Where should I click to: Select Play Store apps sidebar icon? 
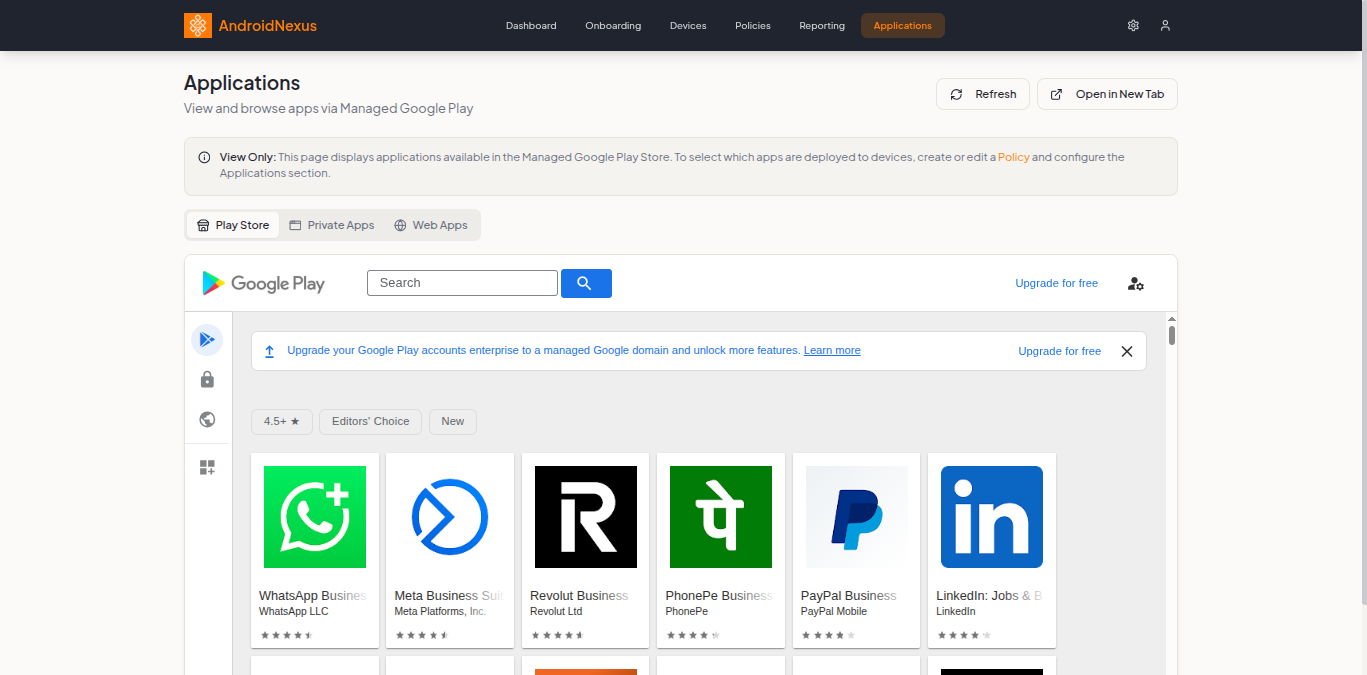click(x=207, y=340)
